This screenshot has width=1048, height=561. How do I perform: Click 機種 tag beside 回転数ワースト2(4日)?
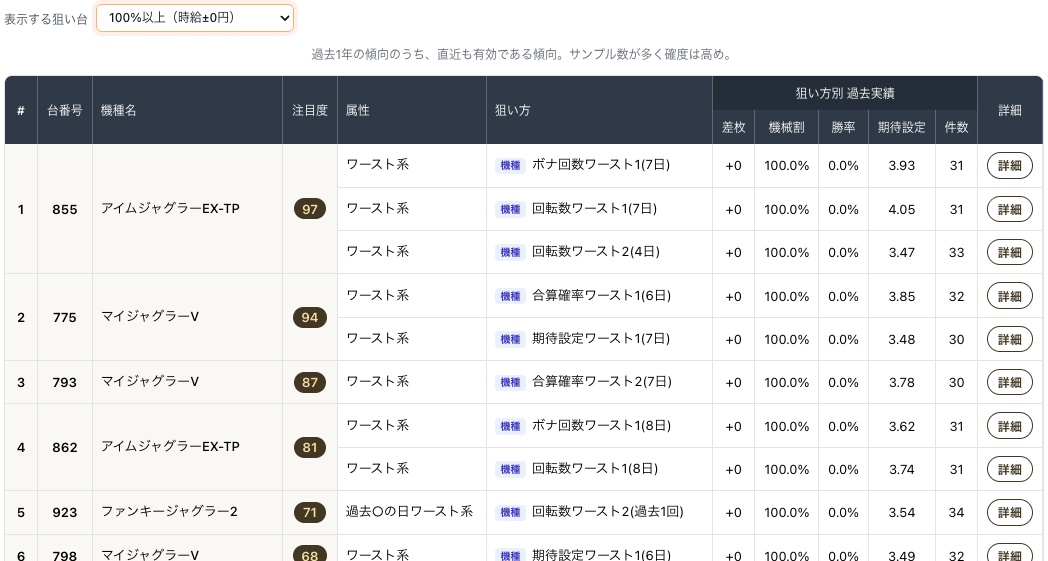510,252
